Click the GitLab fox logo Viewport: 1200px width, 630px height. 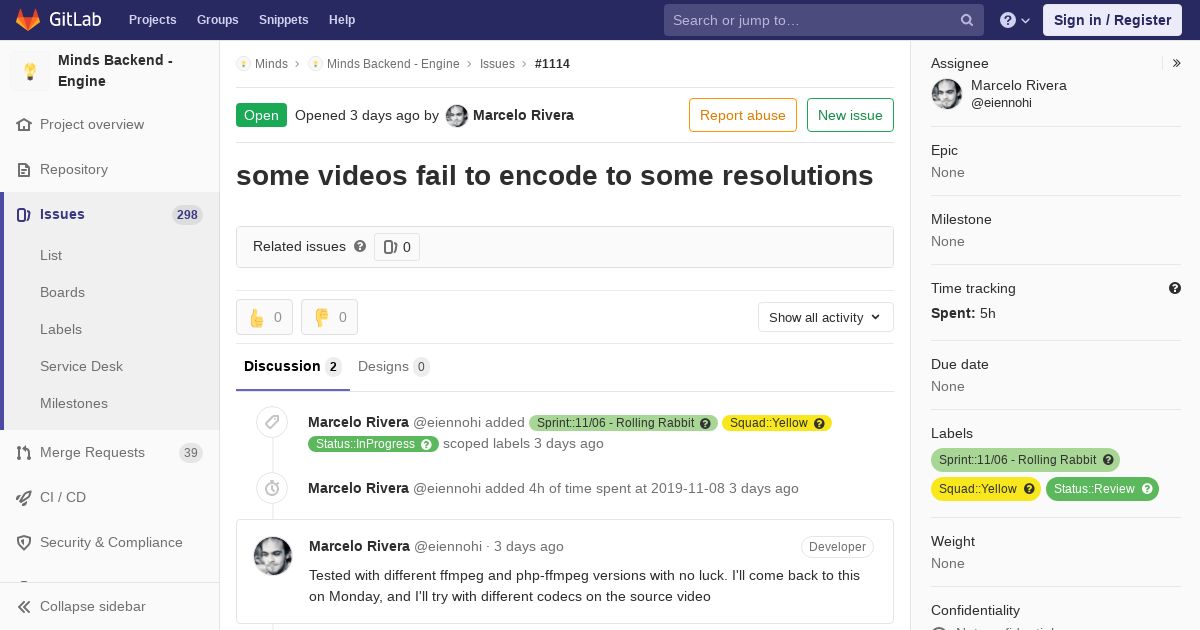click(x=28, y=19)
